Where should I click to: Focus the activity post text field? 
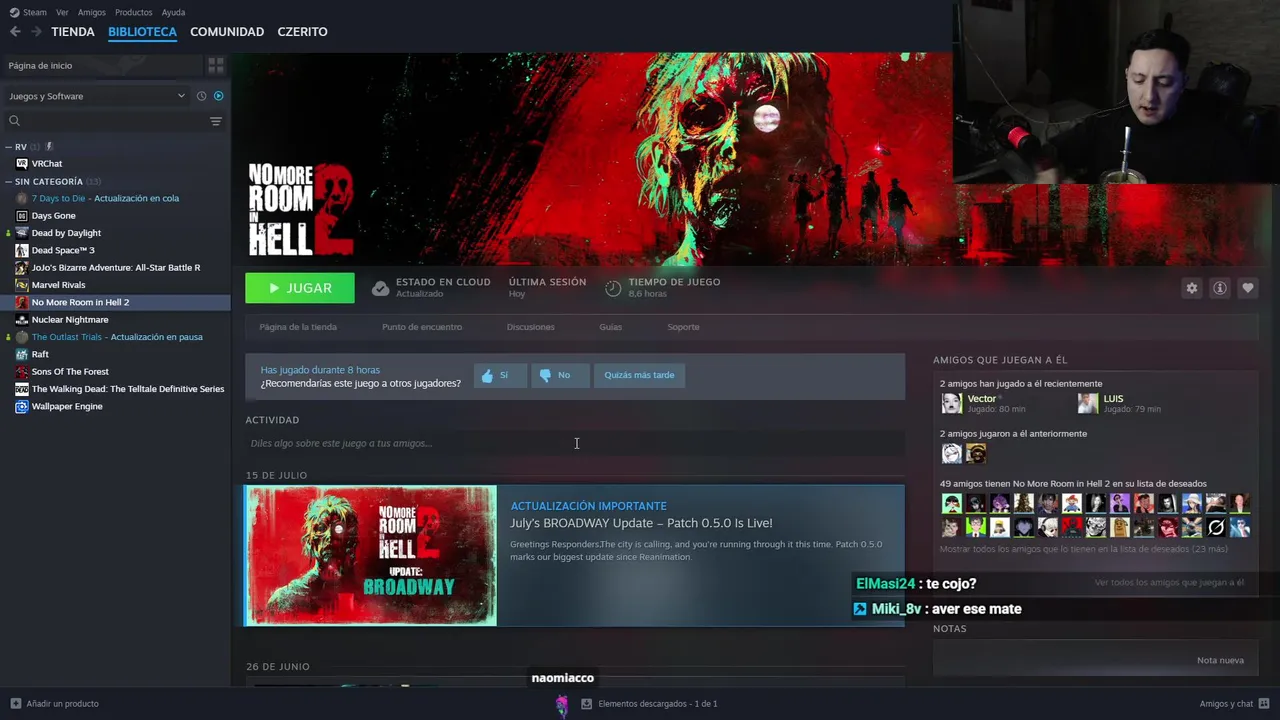(x=575, y=443)
